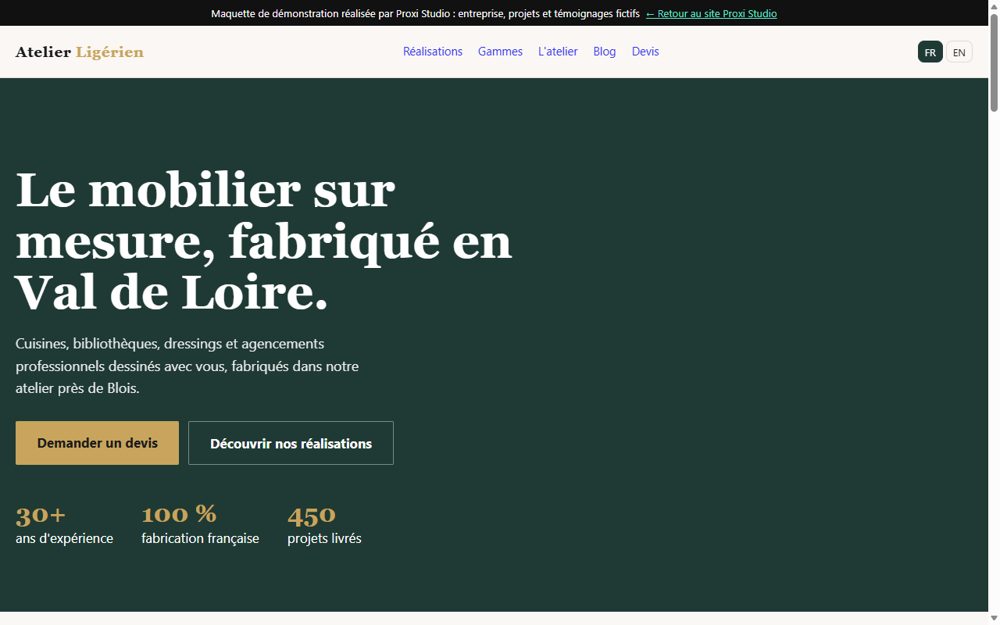Image resolution: width=1000 pixels, height=625 pixels.
Task: Click the Demander un devis button
Action: point(97,443)
